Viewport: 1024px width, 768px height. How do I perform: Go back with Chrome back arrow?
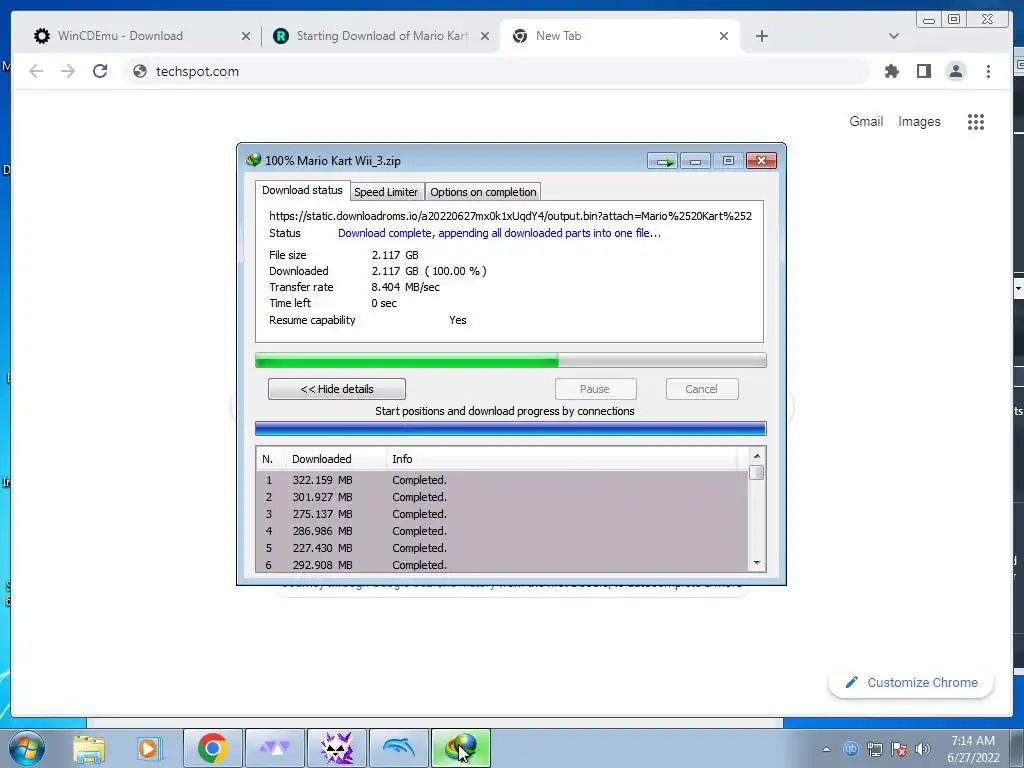(36, 71)
